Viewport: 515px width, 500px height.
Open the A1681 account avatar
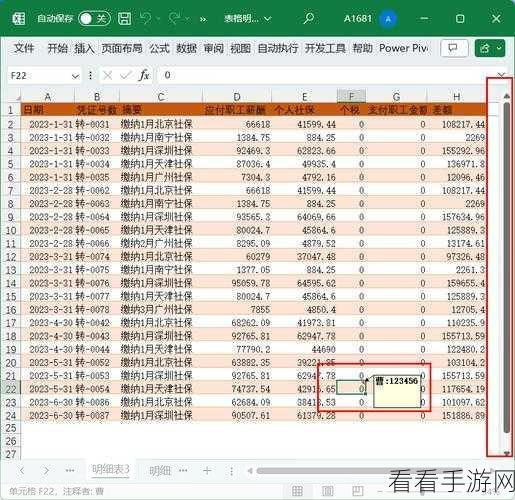(x=388, y=19)
